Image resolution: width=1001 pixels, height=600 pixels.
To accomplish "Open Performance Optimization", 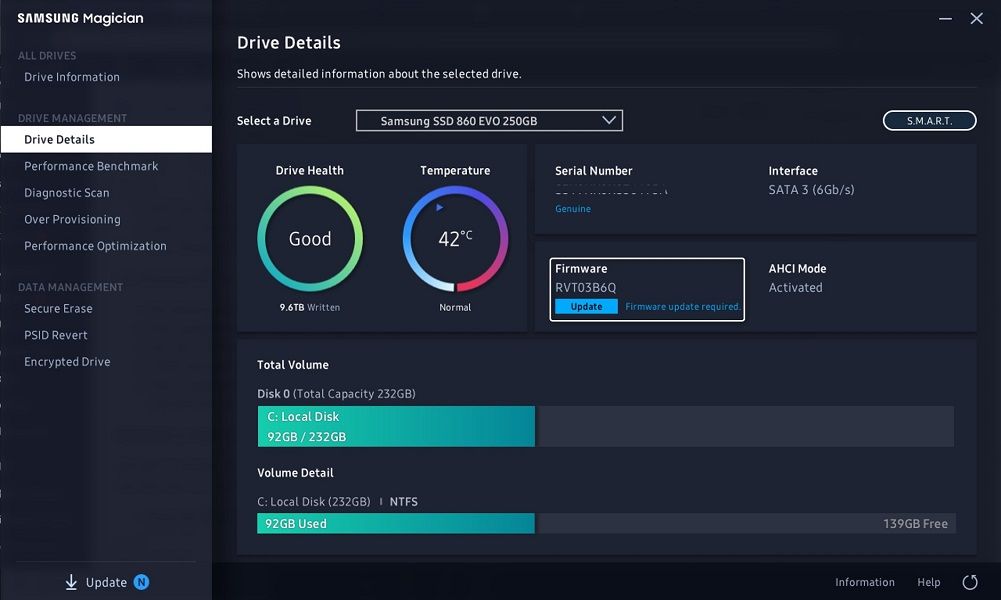I will [96, 246].
